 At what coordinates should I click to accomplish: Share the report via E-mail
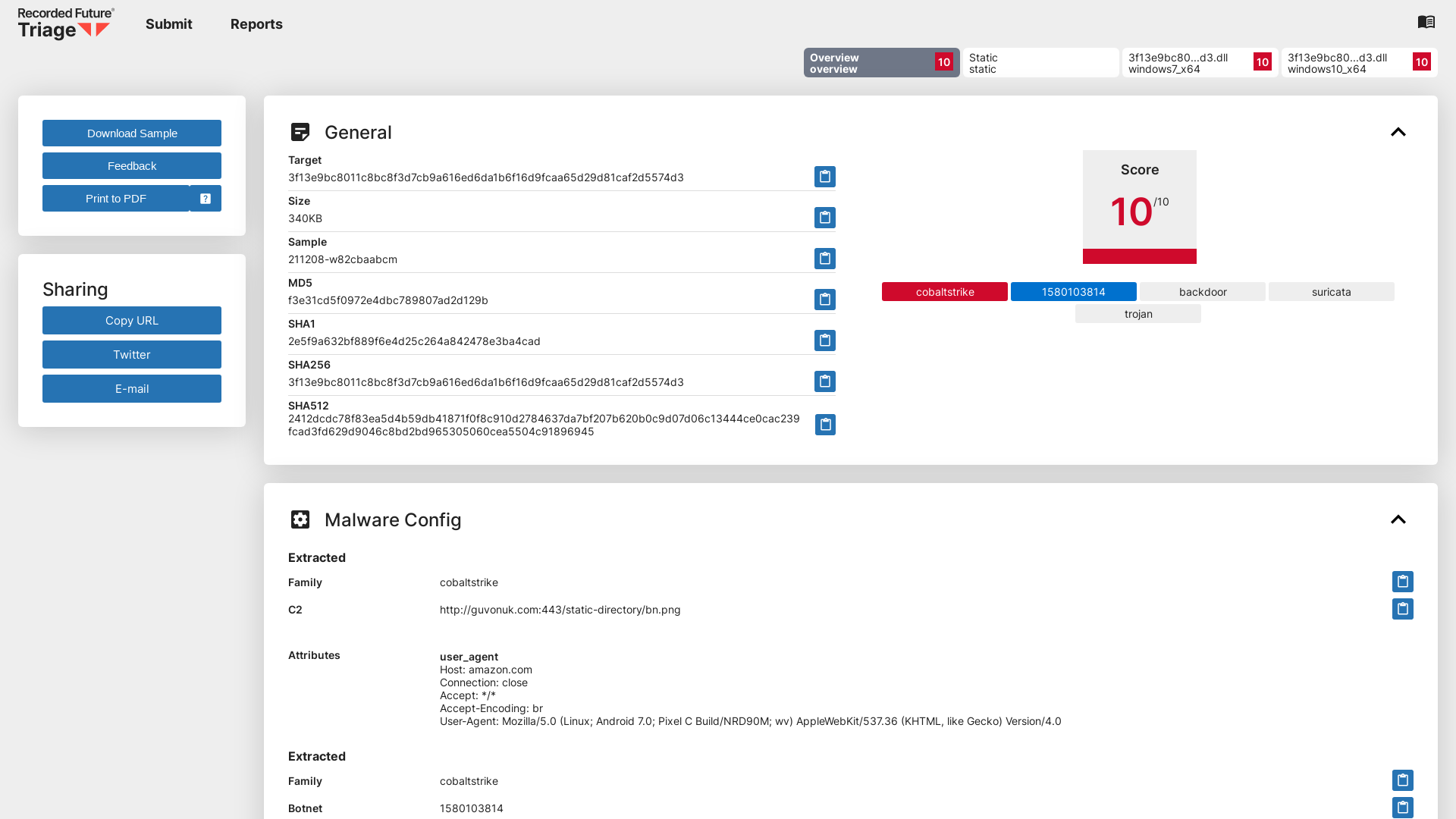point(132,389)
